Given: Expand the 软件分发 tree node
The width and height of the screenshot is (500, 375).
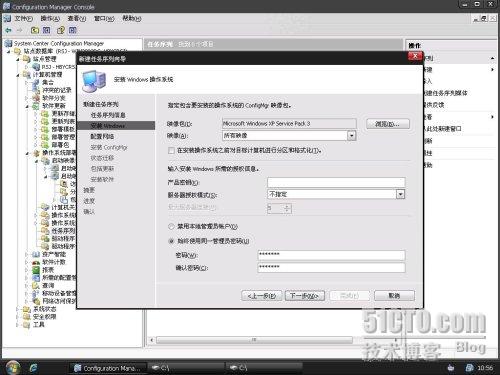Looking at the screenshot, I should (x=27, y=98).
